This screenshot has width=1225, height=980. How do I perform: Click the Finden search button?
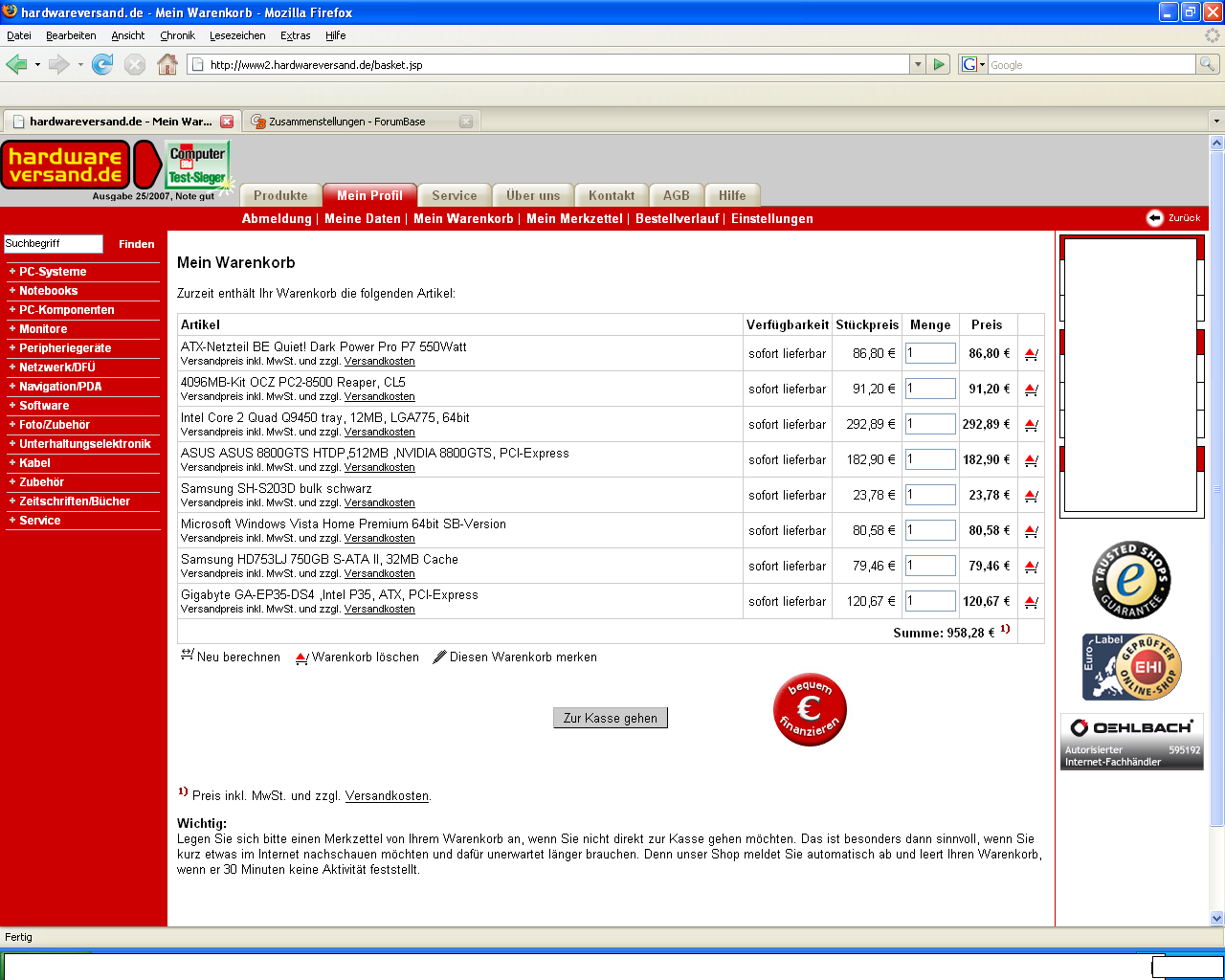tap(136, 244)
